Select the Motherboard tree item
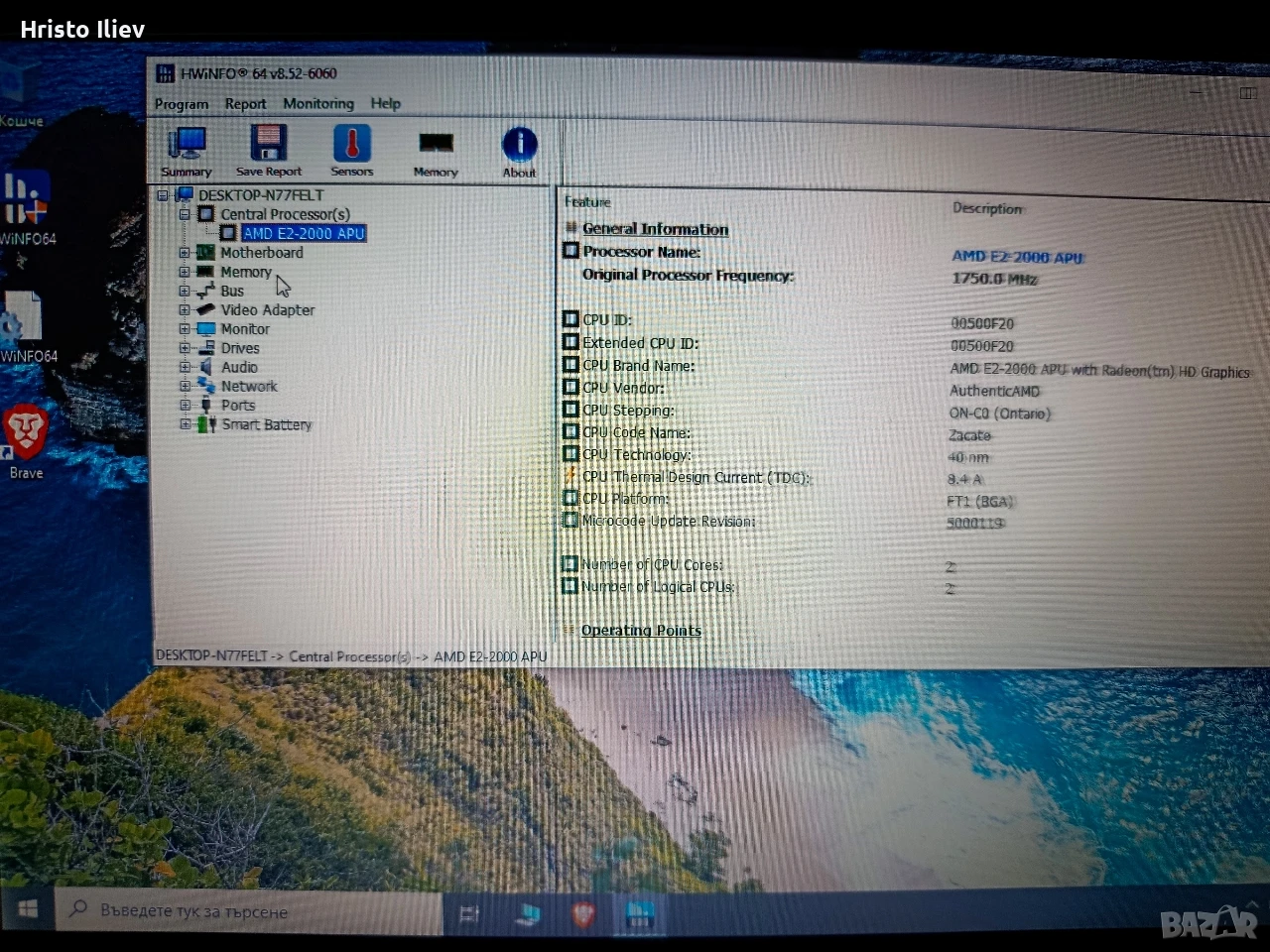The image size is (1270, 952). 262,253
